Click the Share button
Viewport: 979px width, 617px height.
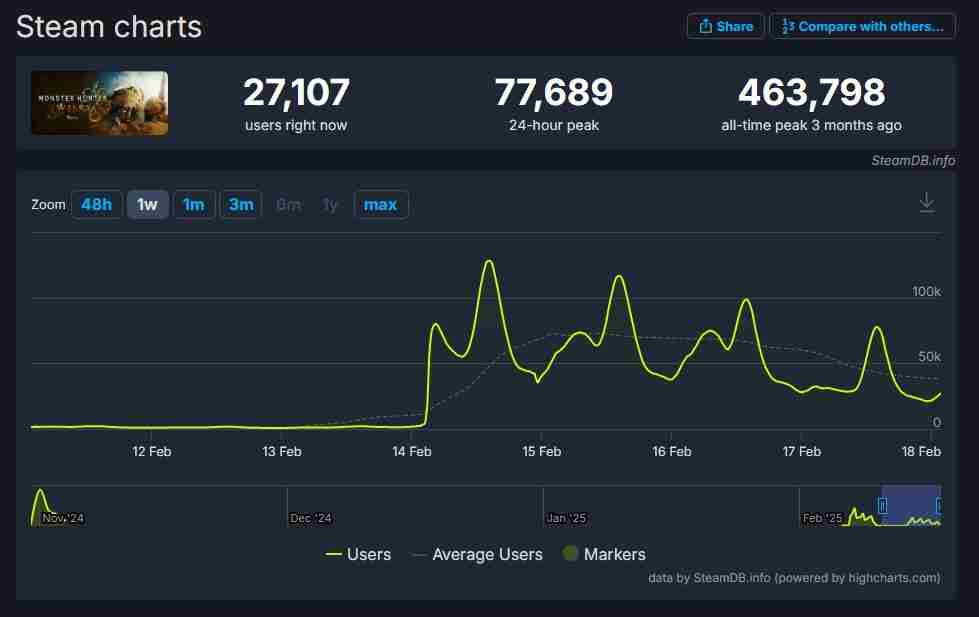[x=726, y=26]
